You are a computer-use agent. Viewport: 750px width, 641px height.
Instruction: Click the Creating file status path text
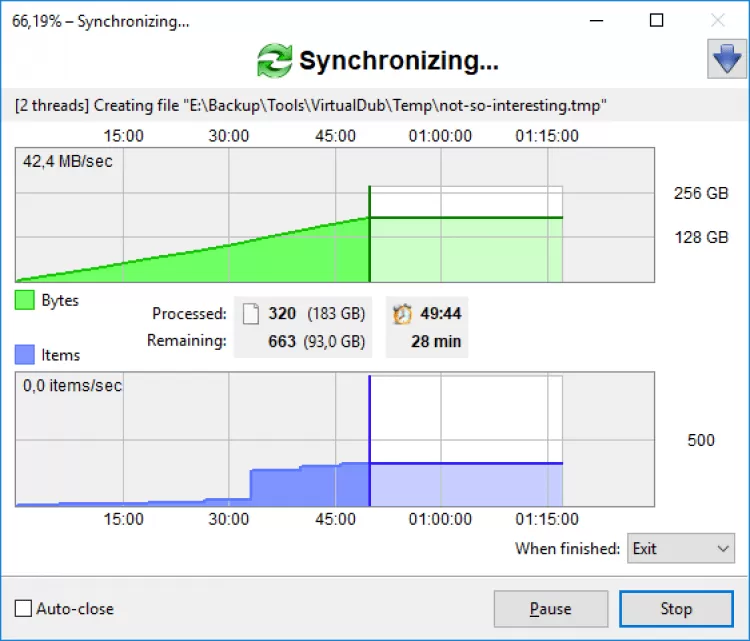tap(311, 106)
